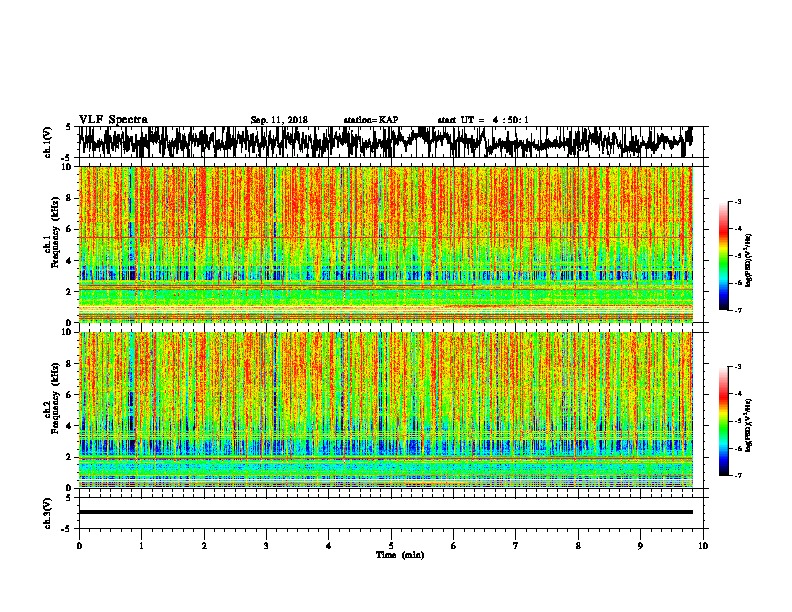This screenshot has height=612, width=792.
Task: Click inside the ch.1 voltage waveform panel
Action: pyautogui.click(x=390, y=142)
